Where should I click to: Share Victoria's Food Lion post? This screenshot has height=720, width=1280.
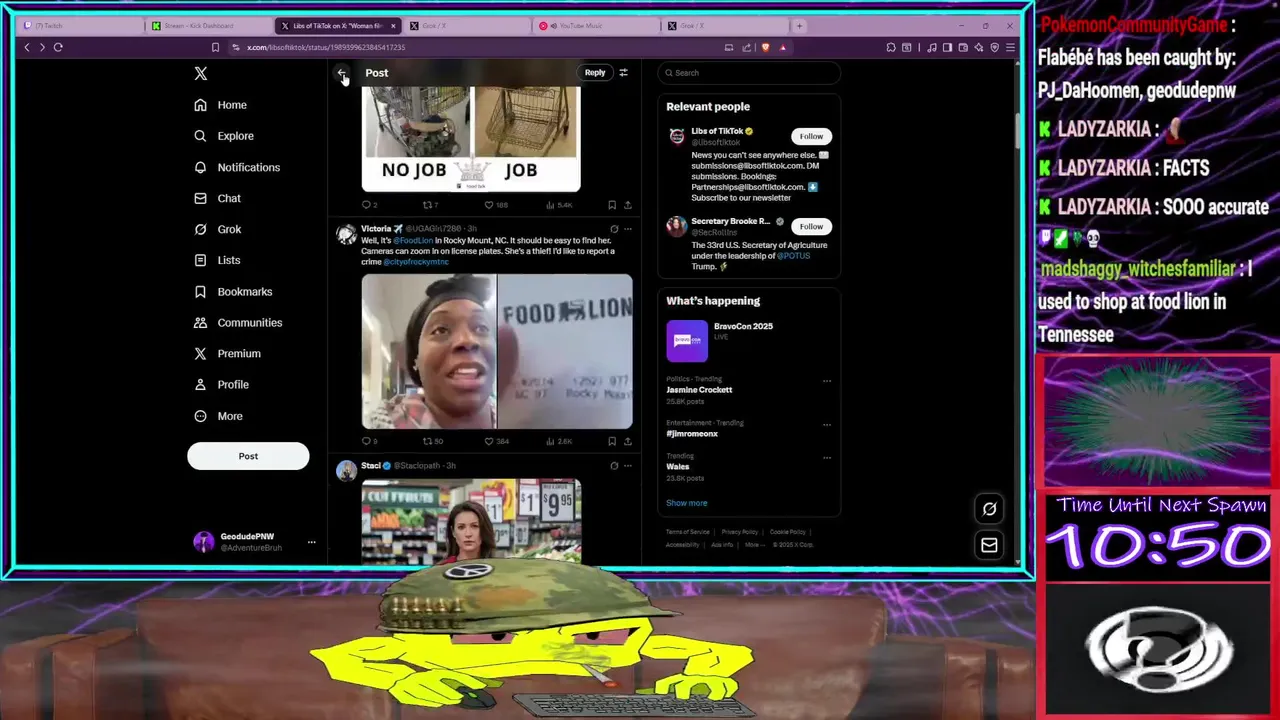coord(628,441)
